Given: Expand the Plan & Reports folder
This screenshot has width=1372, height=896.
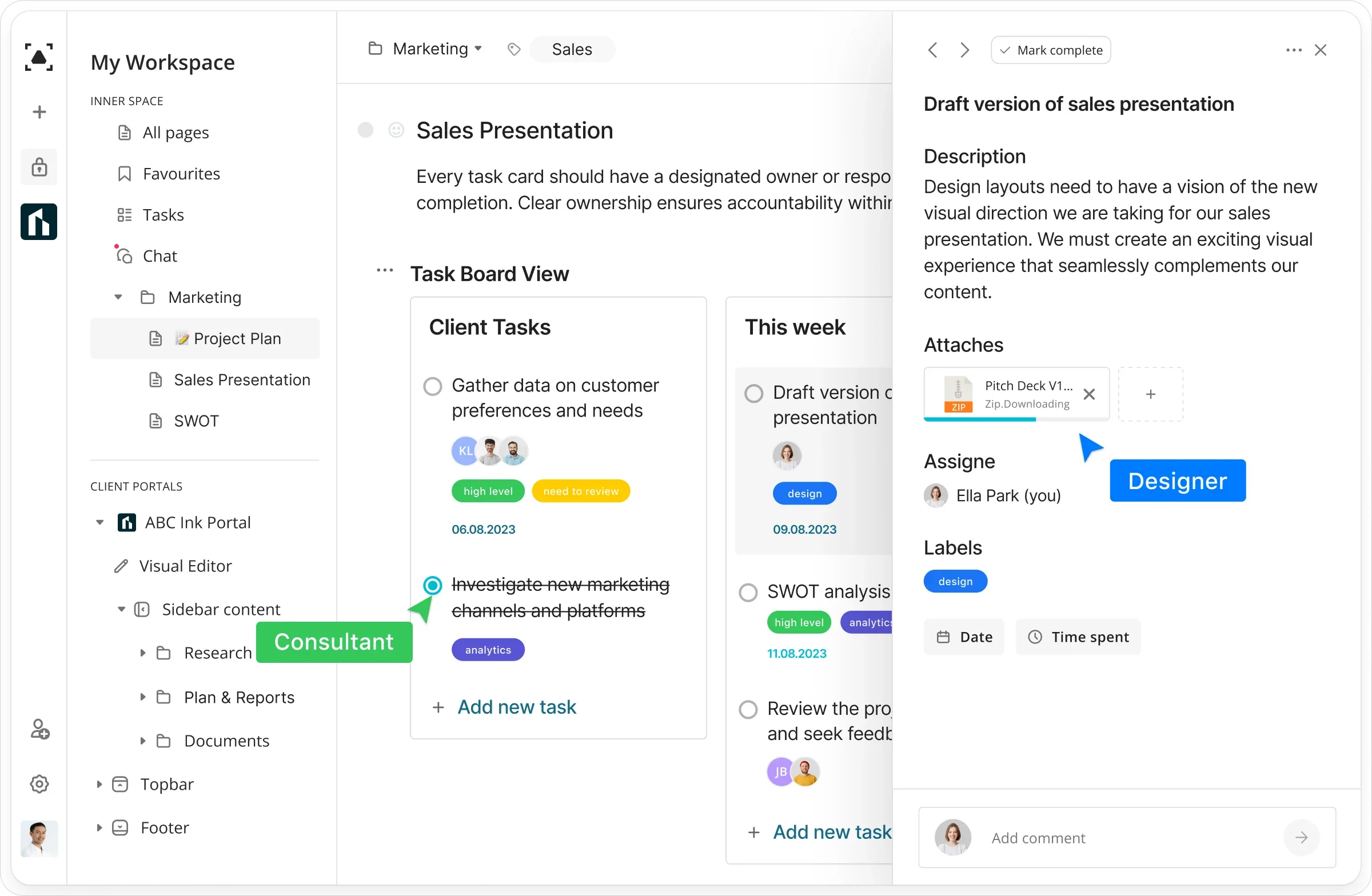Looking at the screenshot, I should point(142,697).
